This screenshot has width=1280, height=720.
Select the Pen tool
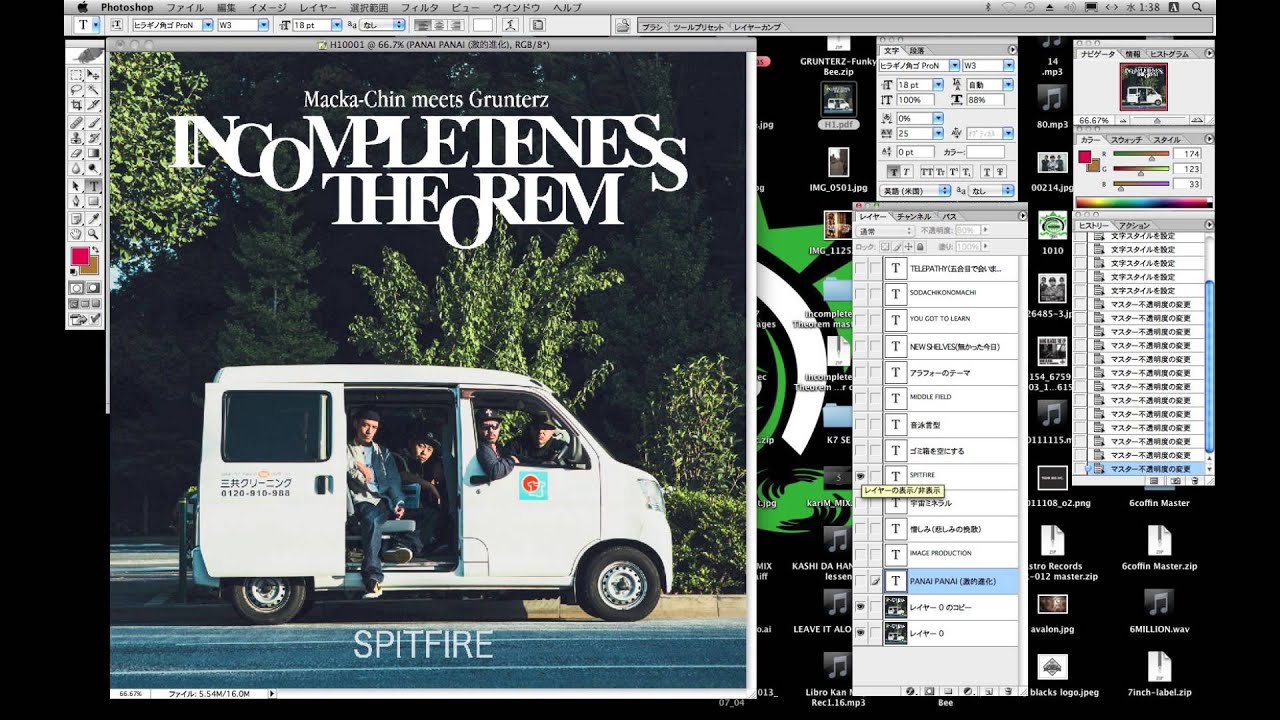tap(76, 200)
